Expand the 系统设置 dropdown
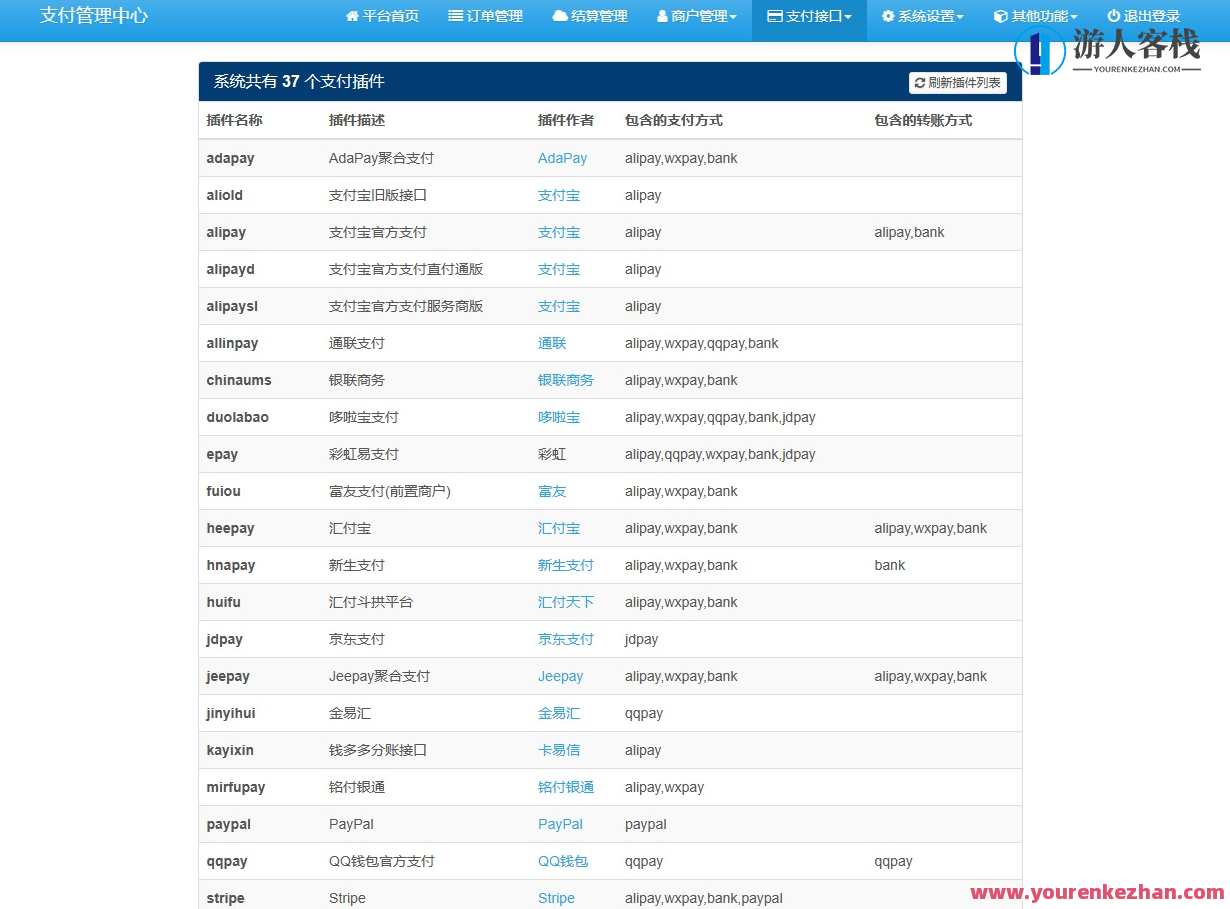The height and width of the screenshot is (909, 1230). [921, 15]
